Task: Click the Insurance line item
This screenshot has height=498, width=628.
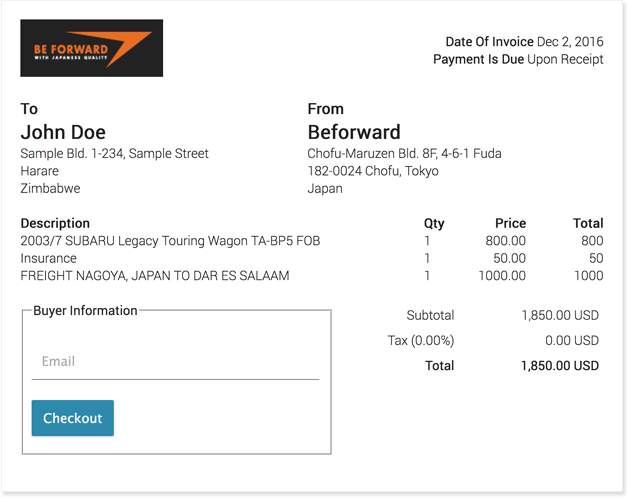Action: (x=48, y=258)
